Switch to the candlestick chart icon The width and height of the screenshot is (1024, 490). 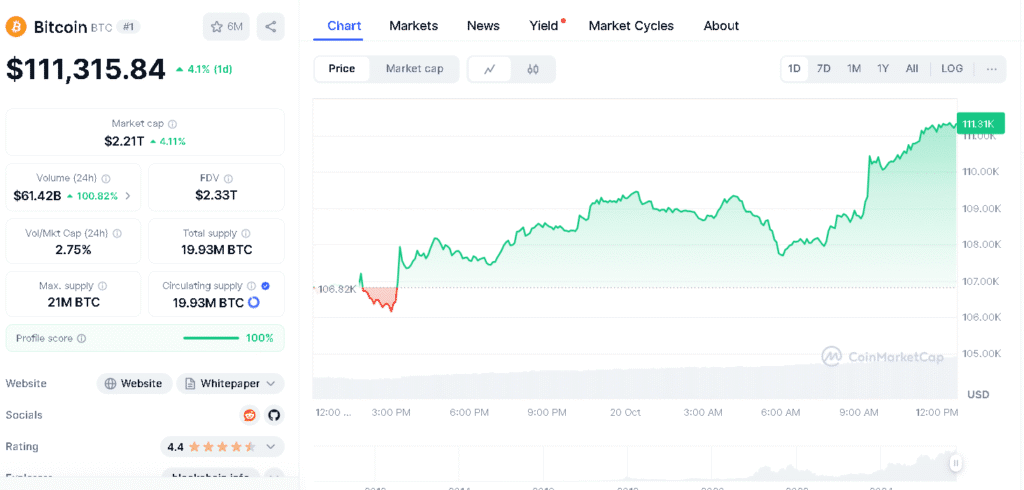pos(533,69)
